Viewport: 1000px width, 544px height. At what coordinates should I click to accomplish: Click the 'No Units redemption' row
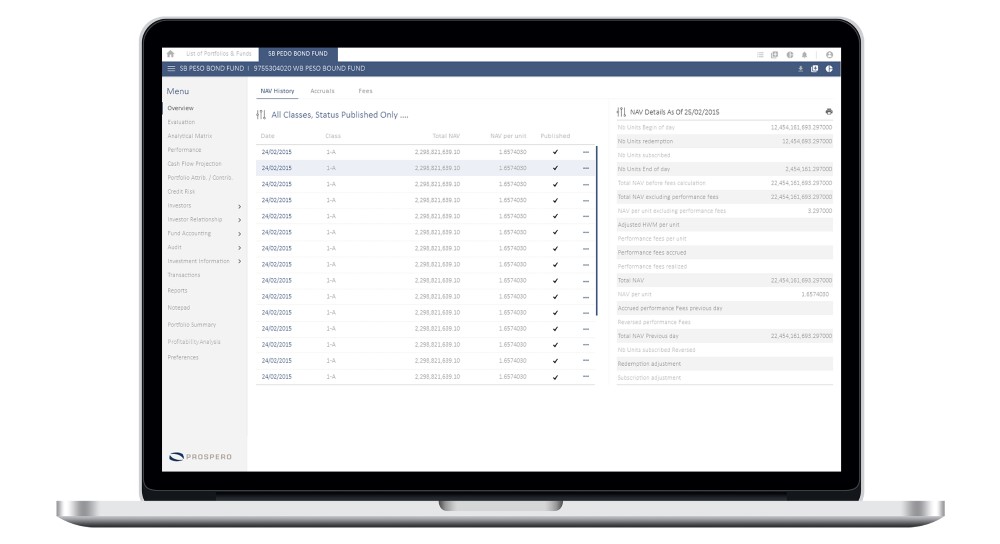(x=724, y=142)
